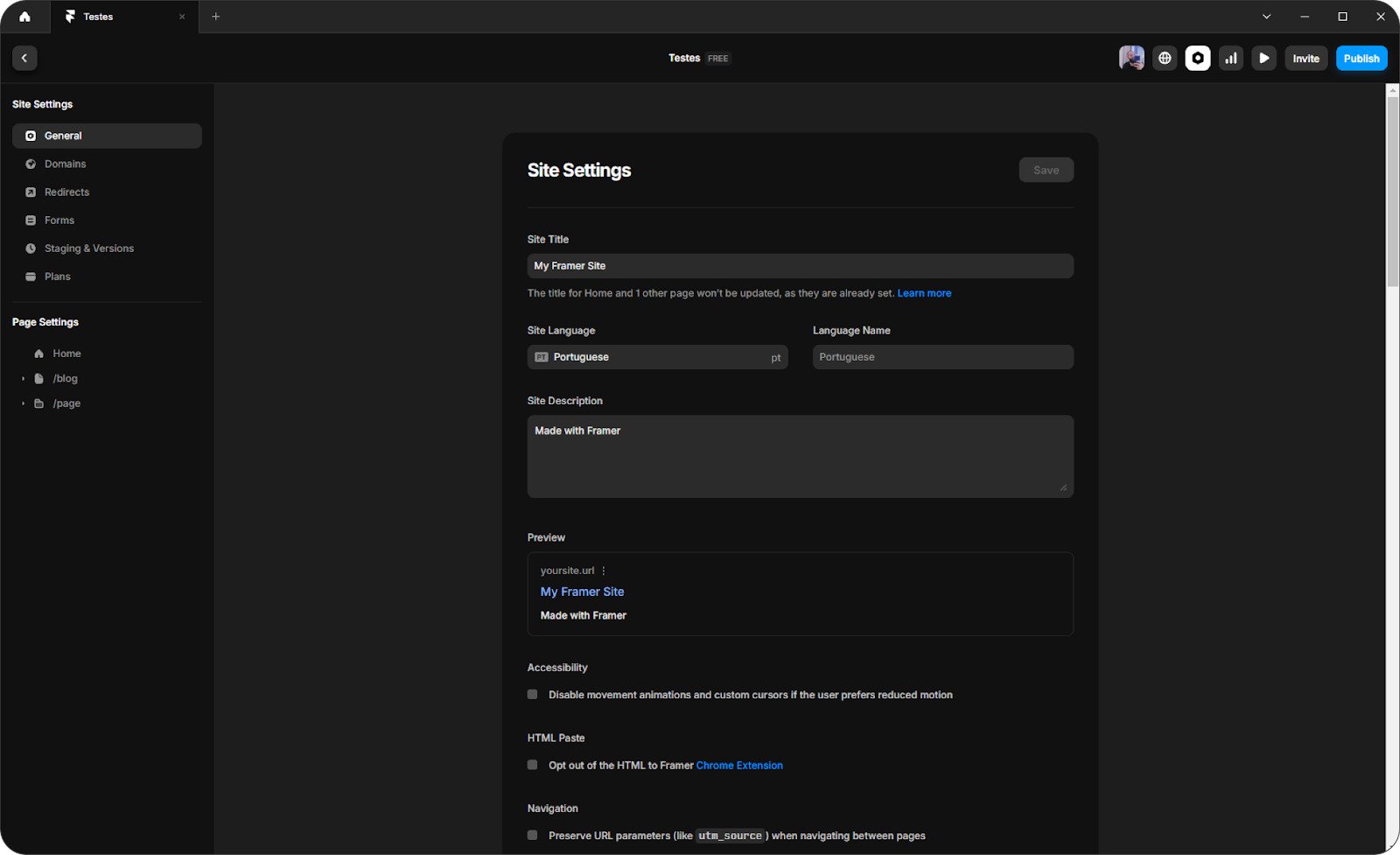Click the Testes project title

(x=684, y=58)
